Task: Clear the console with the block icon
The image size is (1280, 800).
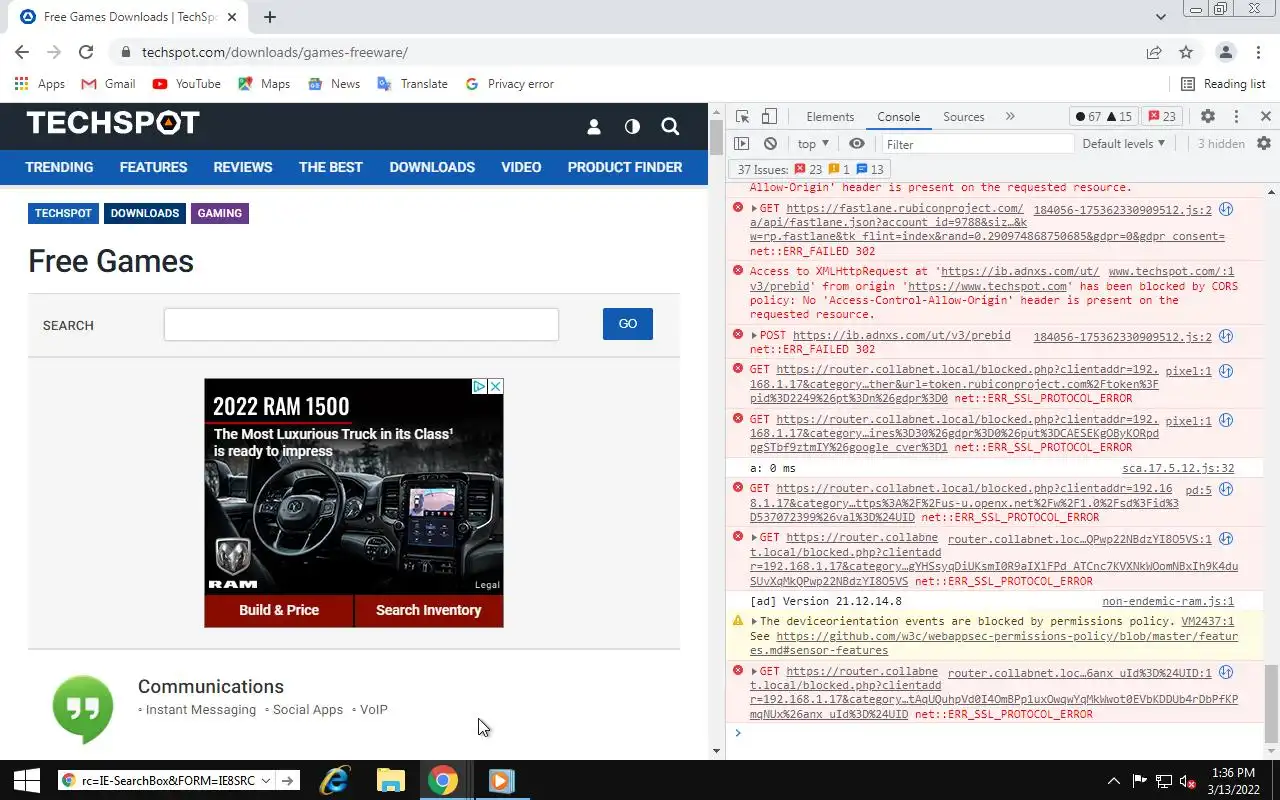Action: point(770,144)
